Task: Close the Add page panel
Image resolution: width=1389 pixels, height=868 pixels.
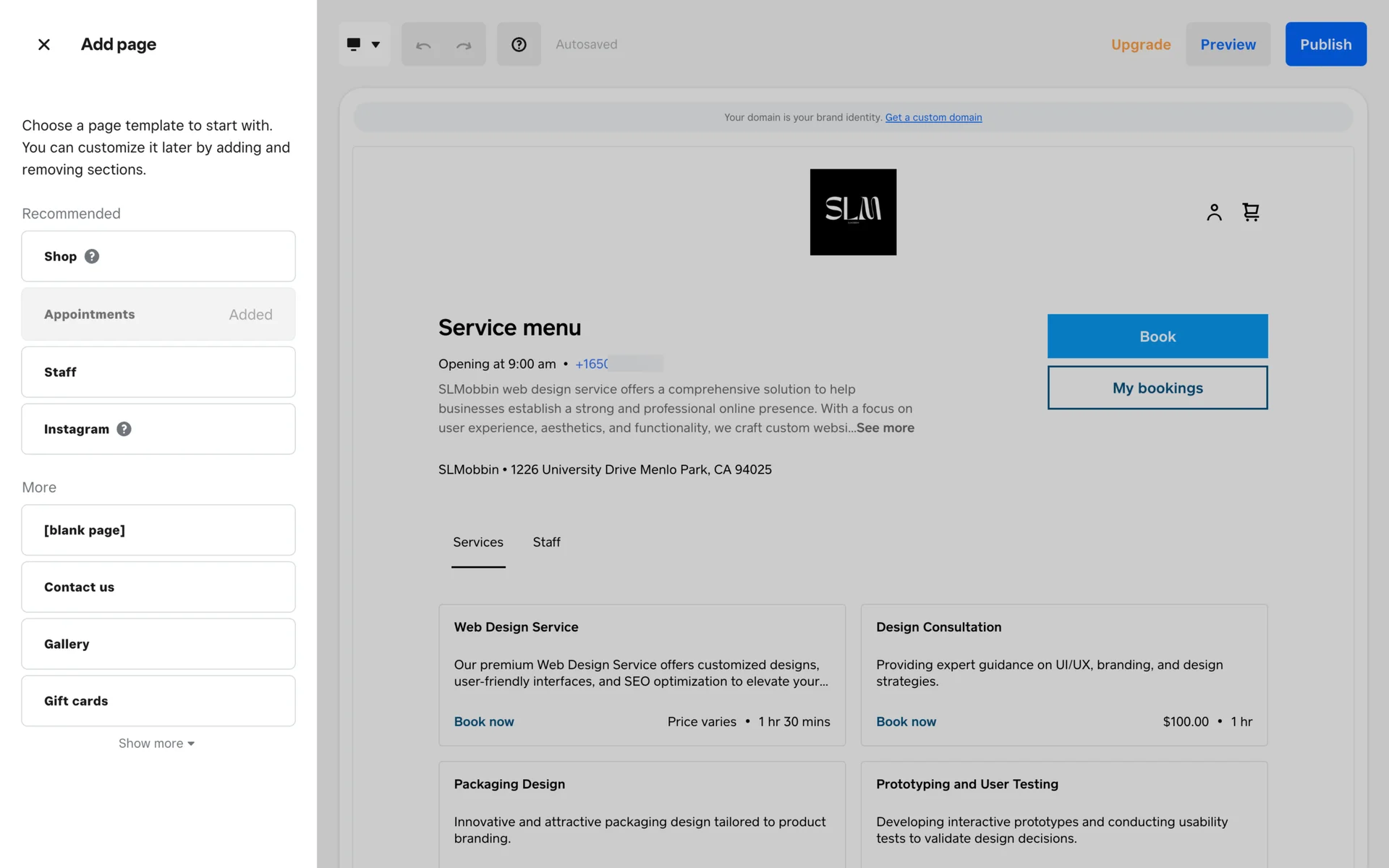Action: click(x=44, y=45)
